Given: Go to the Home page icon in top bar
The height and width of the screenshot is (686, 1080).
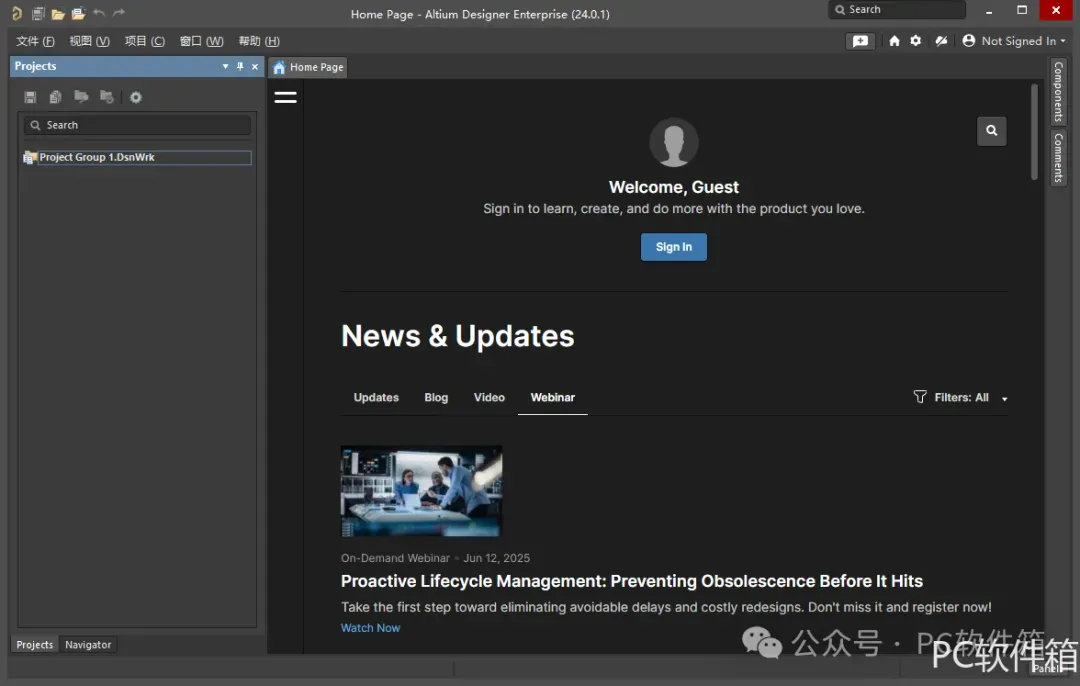Looking at the screenshot, I should pyautogui.click(x=894, y=41).
